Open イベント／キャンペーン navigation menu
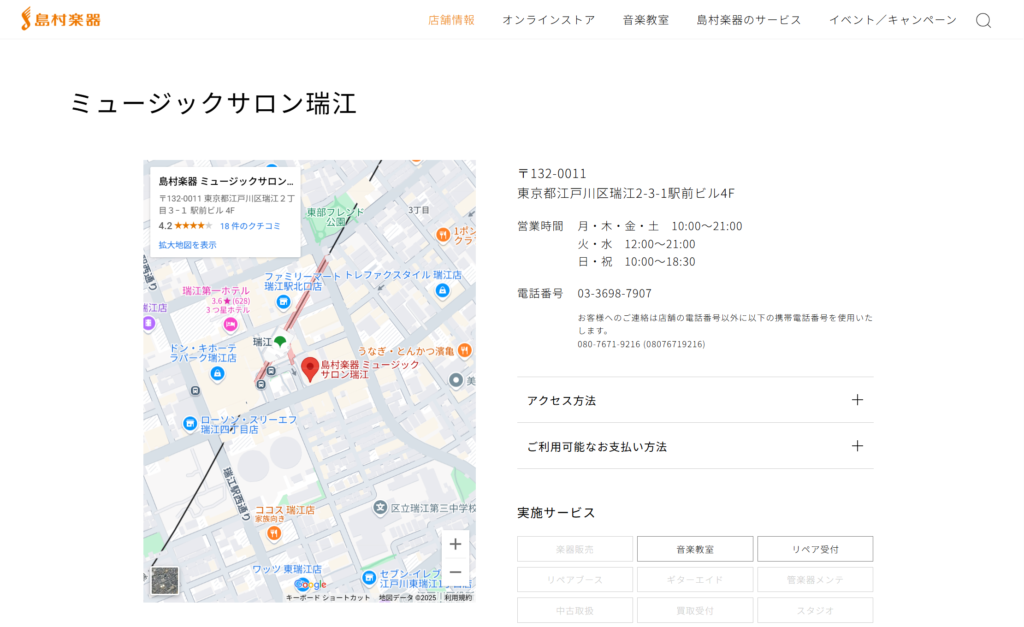1024x627 pixels. (x=893, y=20)
